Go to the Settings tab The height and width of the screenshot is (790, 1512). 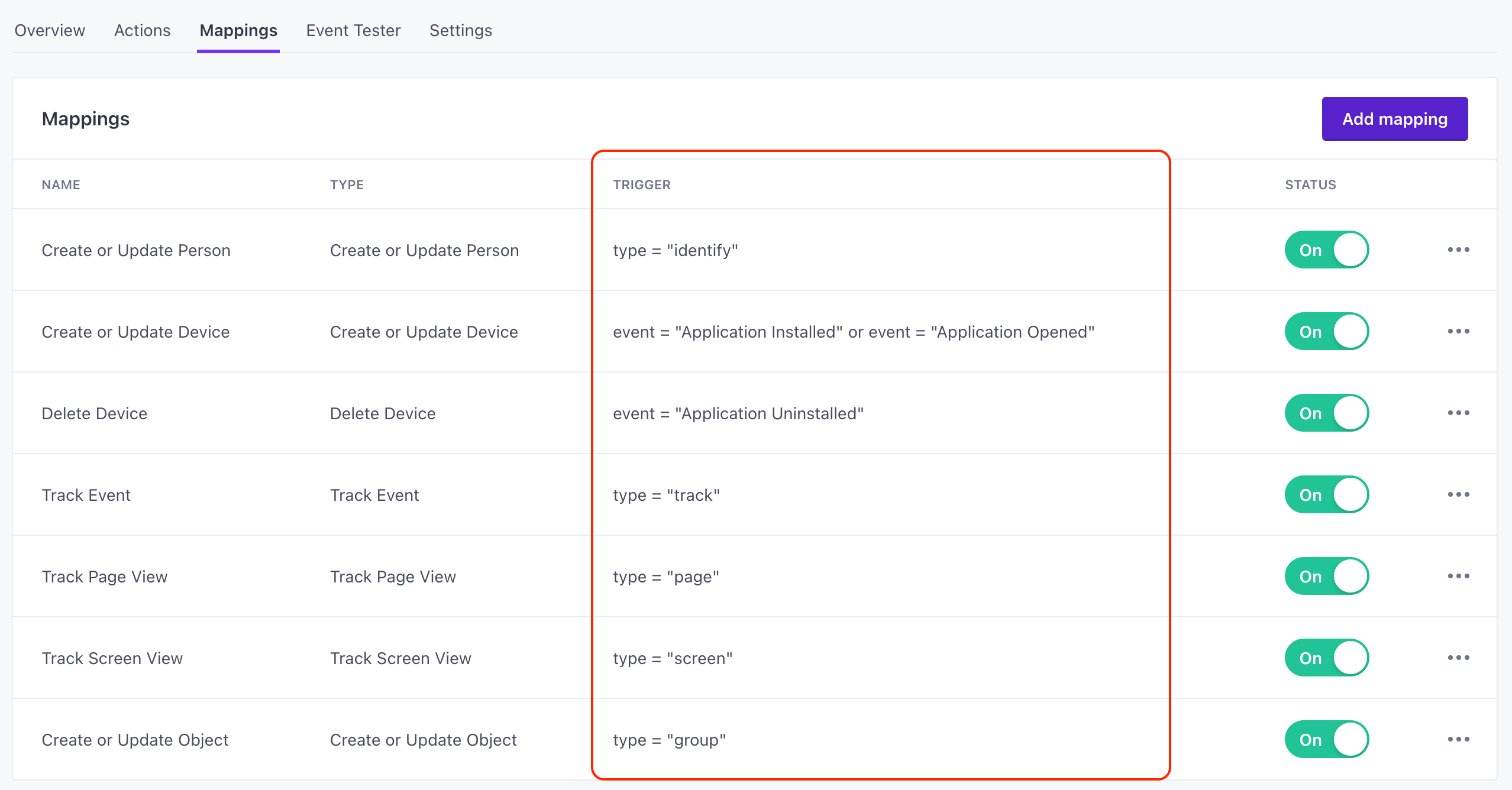click(x=460, y=30)
